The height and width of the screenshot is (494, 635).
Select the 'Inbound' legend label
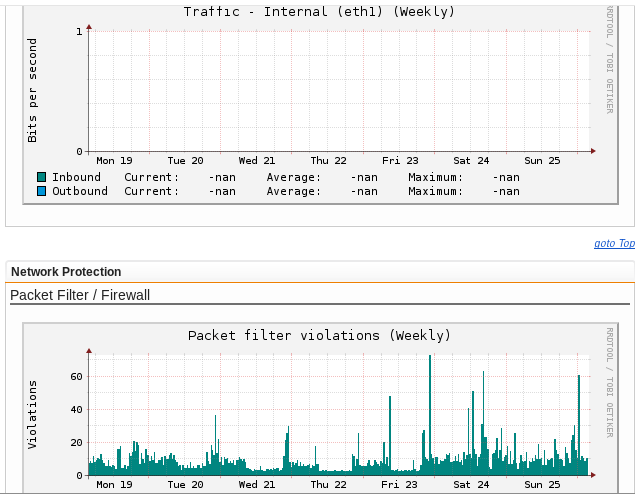point(76,177)
